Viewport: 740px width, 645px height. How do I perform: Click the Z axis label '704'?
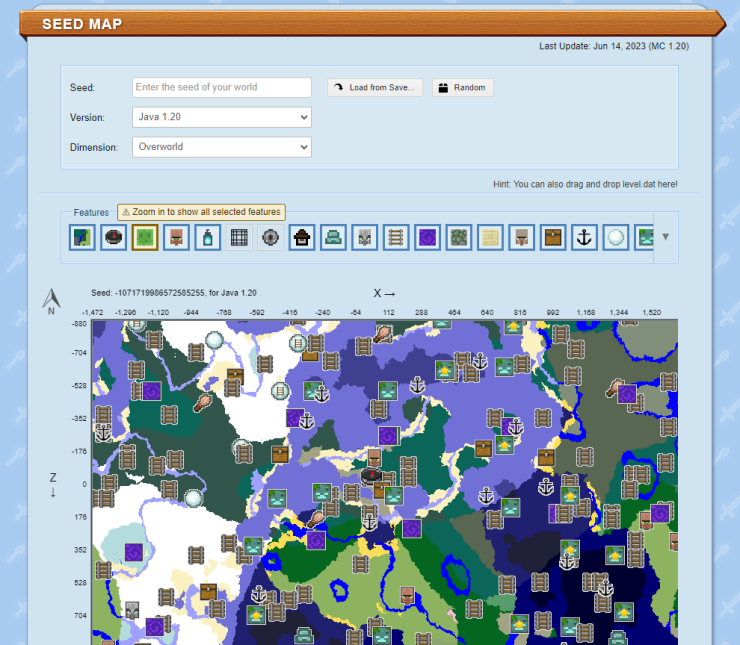coord(80,615)
